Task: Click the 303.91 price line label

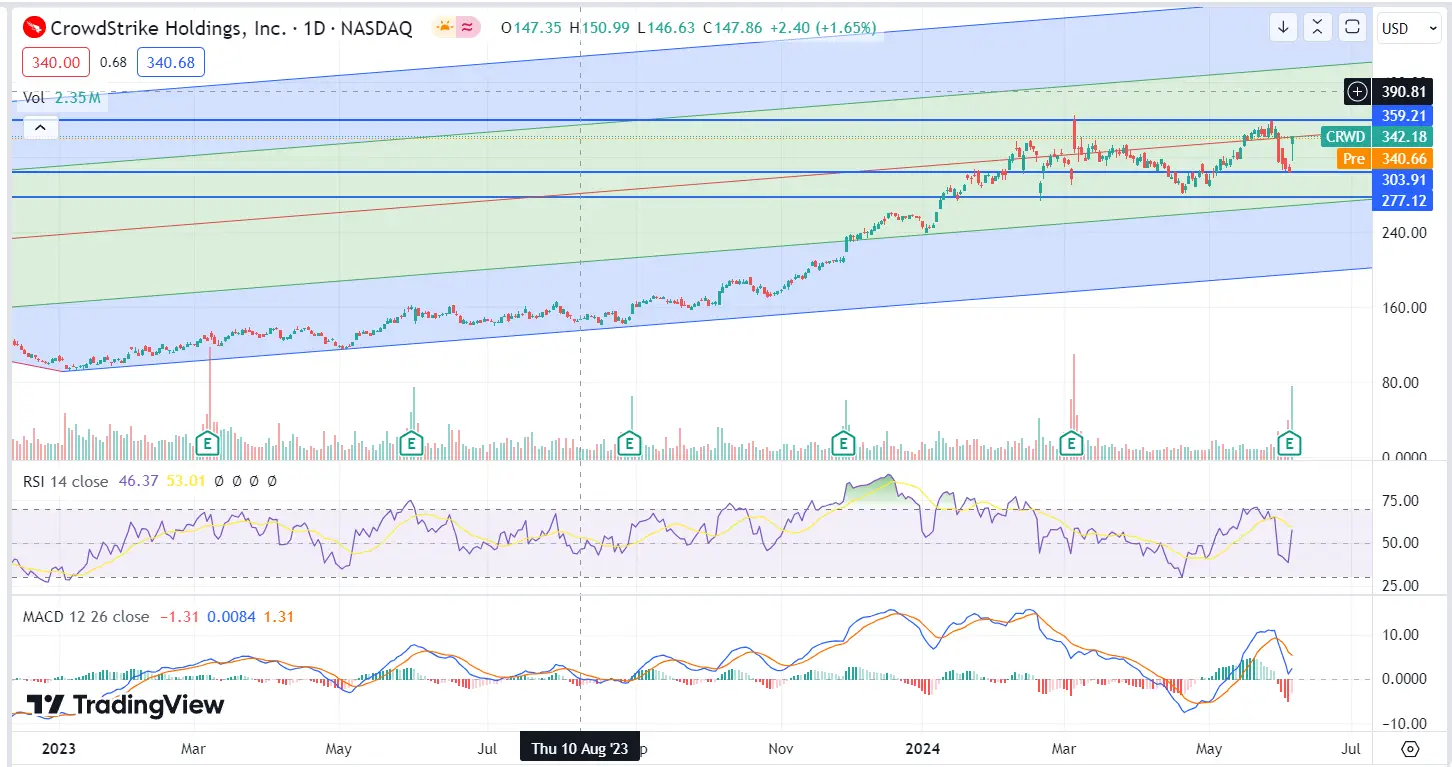Action: (1401, 180)
